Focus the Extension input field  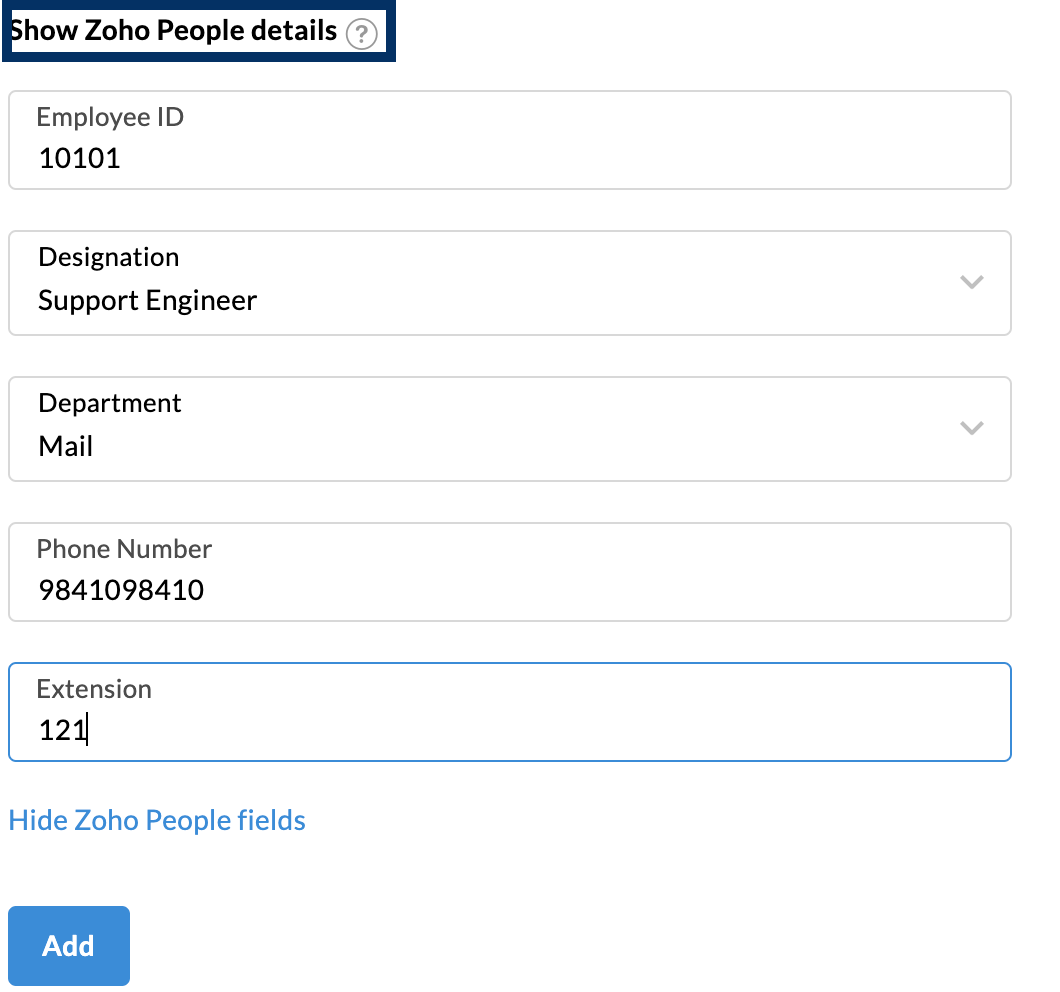509,712
